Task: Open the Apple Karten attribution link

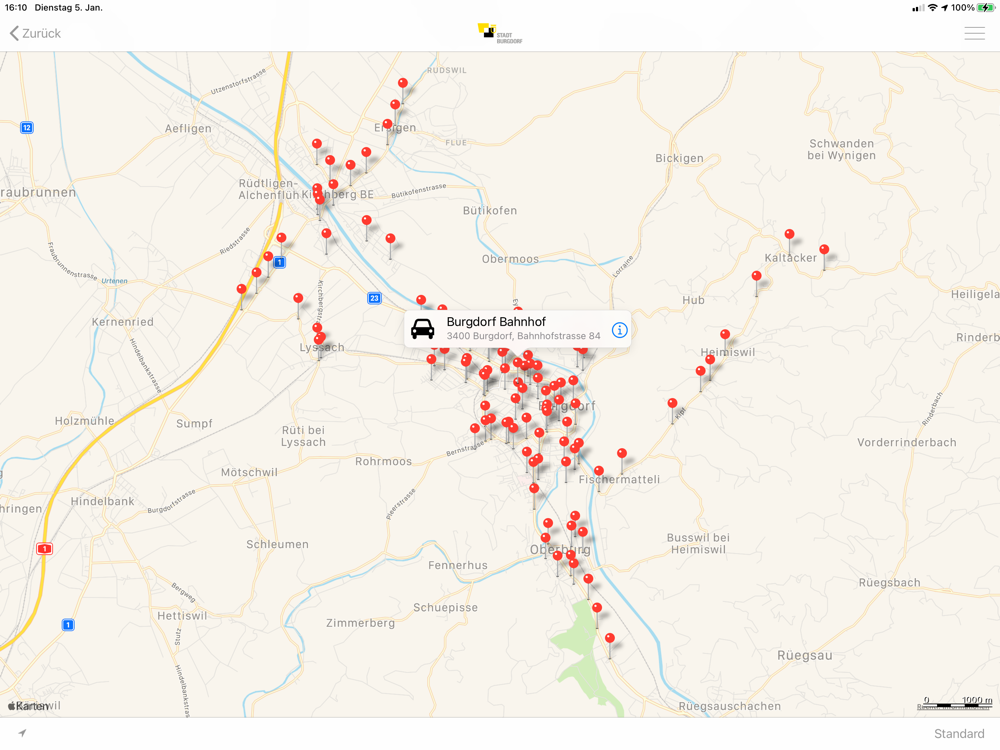Action: pyautogui.click(x=28, y=705)
